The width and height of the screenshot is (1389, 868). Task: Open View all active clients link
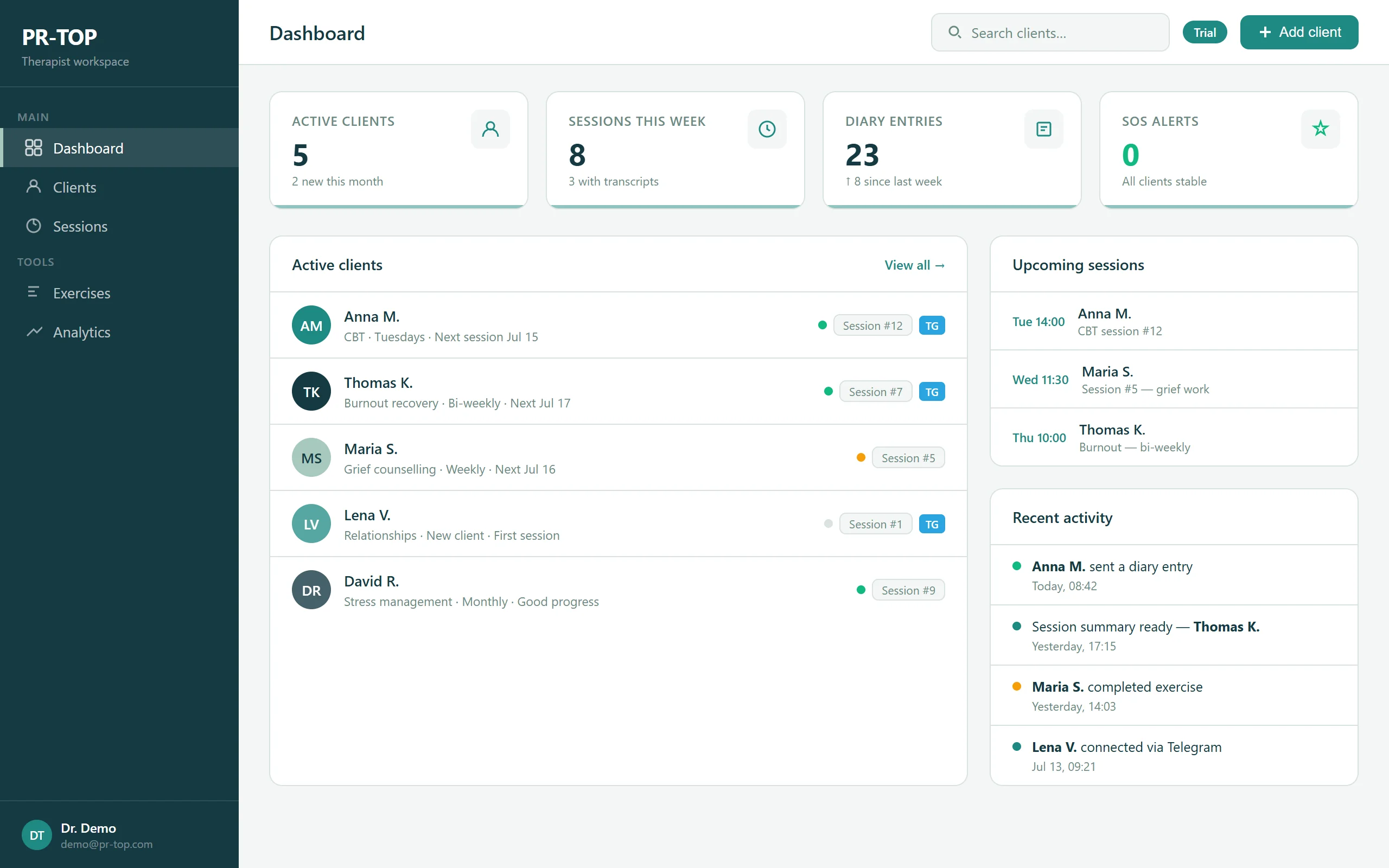pyautogui.click(x=914, y=265)
